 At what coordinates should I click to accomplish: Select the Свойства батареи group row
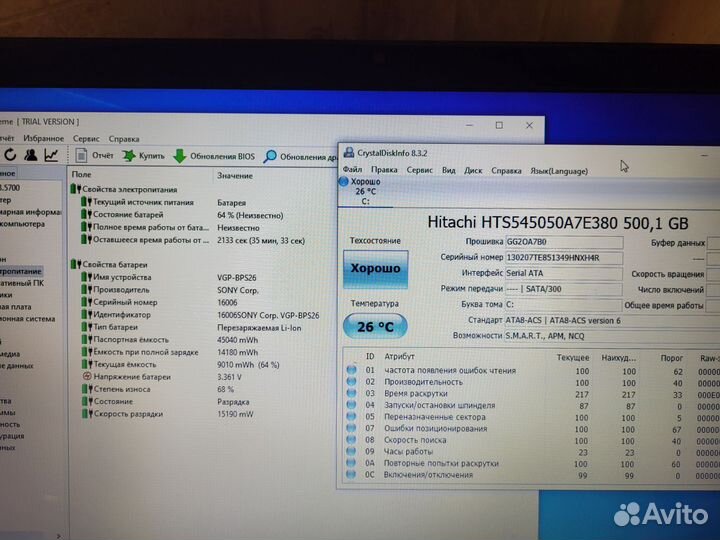109,264
